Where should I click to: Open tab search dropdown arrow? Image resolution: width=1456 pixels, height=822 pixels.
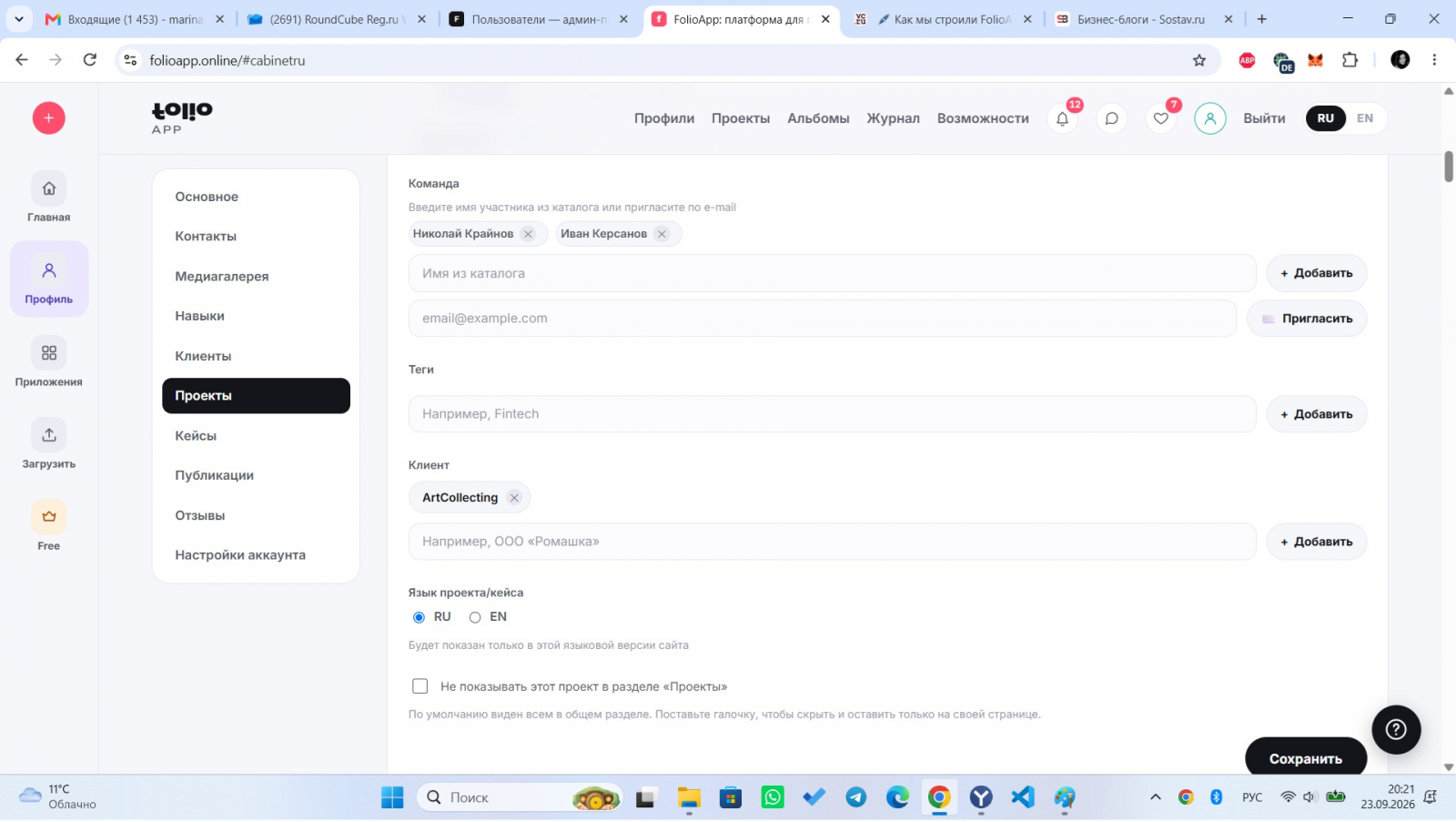click(x=18, y=18)
